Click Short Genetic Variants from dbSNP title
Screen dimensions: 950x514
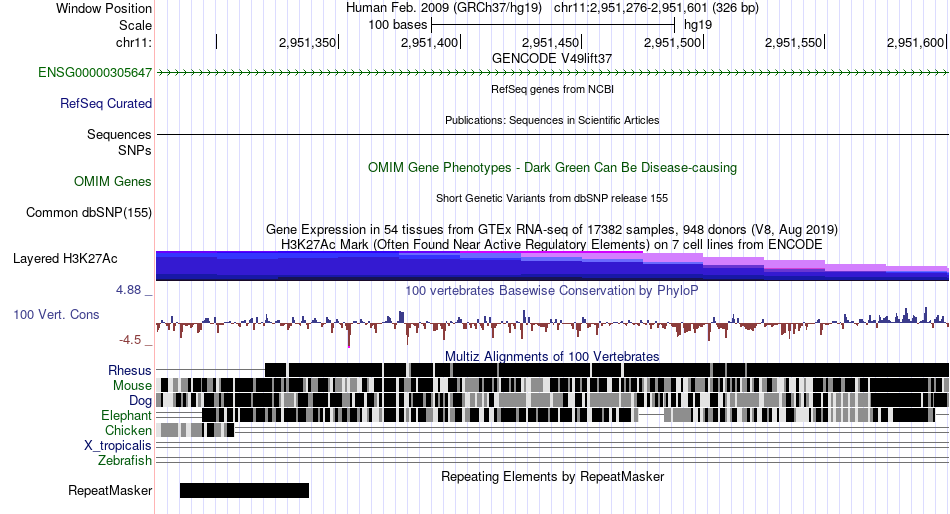pos(552,198)
